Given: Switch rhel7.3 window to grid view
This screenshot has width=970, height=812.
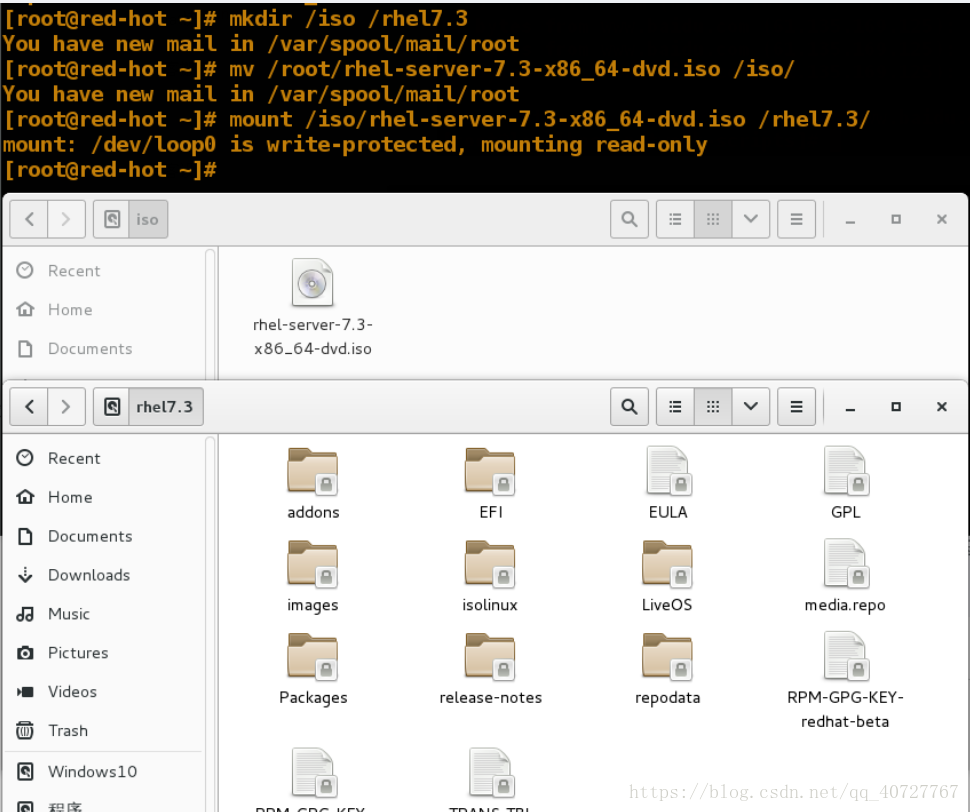Looking at the screenshot, I should (713, 406).
